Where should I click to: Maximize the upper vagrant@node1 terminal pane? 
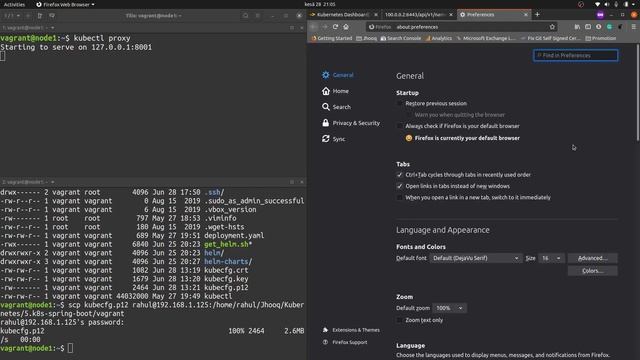[x=292, y=28]
